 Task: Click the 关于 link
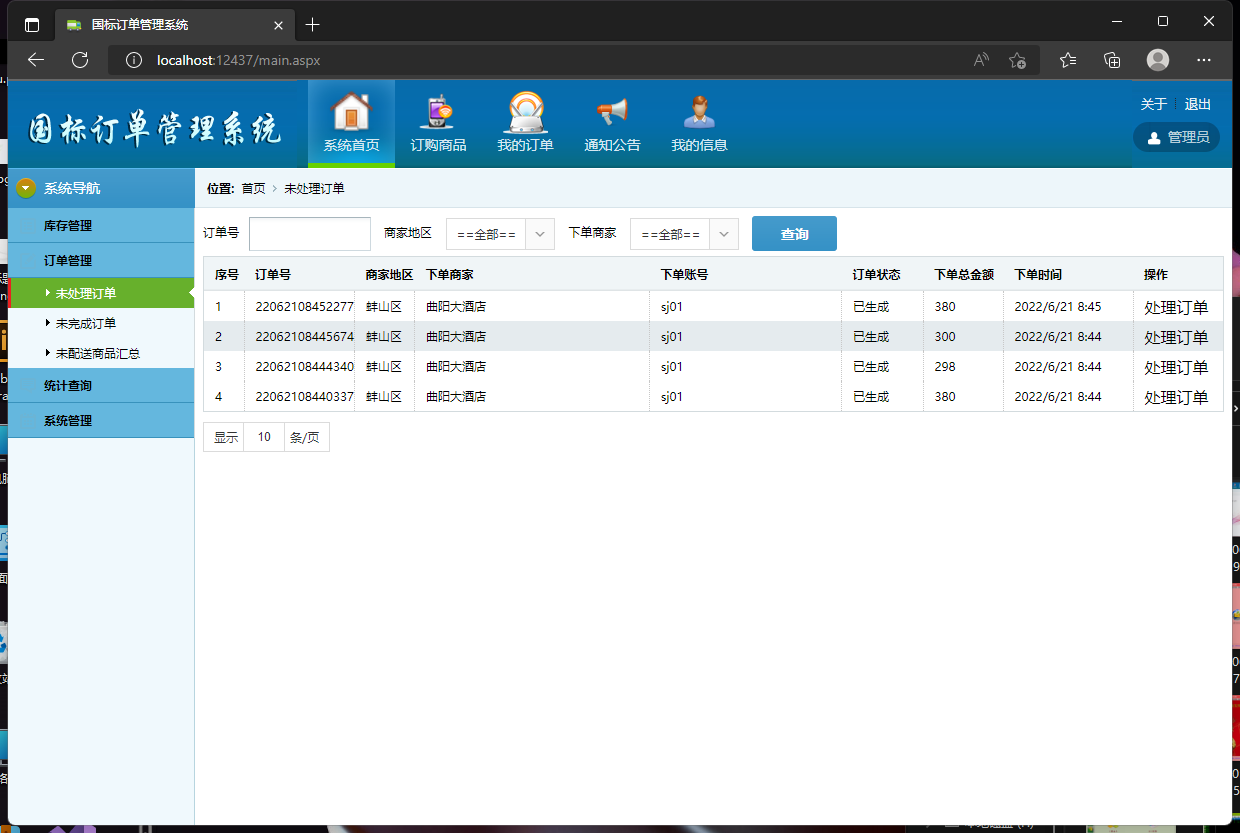tap(1154, 104)
